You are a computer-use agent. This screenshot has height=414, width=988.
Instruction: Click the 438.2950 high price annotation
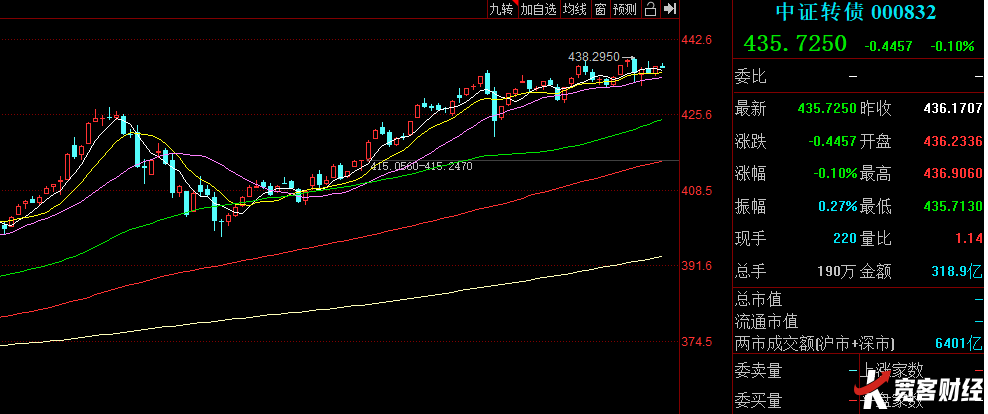pyautogui.click(x=594, y=57)
